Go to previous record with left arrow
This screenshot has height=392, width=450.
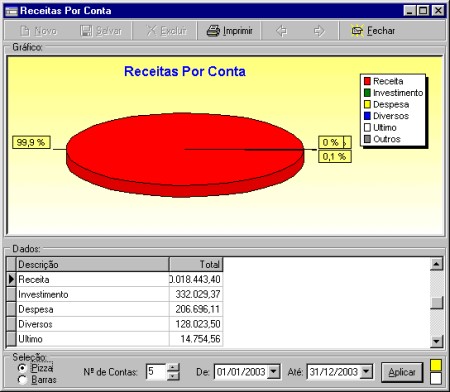[x=281, y=31]
